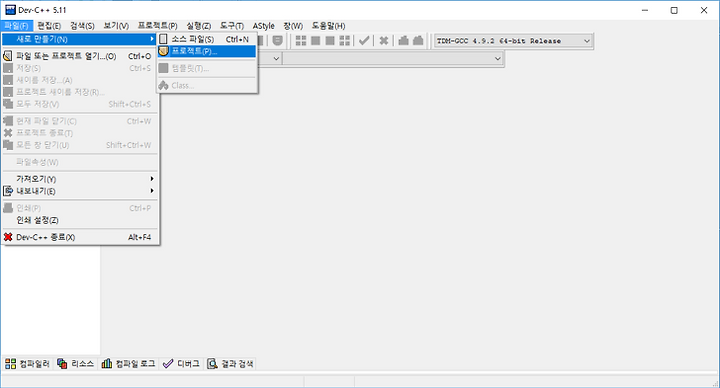Click the purple checkmark icon on the 디버그 tab
The height and width of the screenshot is (388, 720).
coord(168,364)
